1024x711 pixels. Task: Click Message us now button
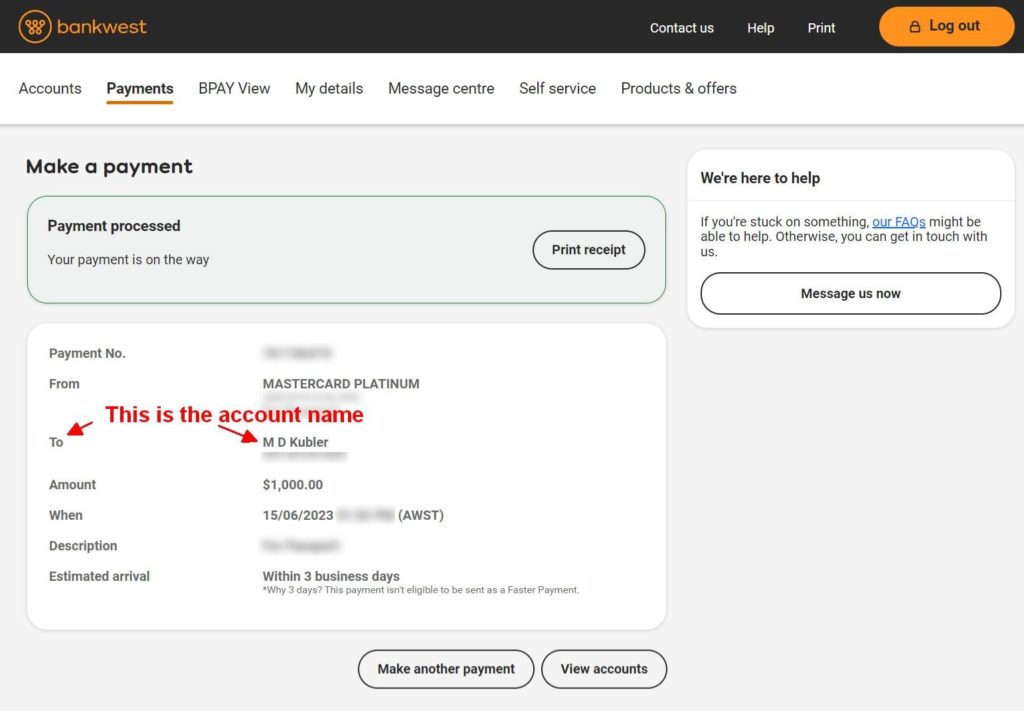pos(850,294)
